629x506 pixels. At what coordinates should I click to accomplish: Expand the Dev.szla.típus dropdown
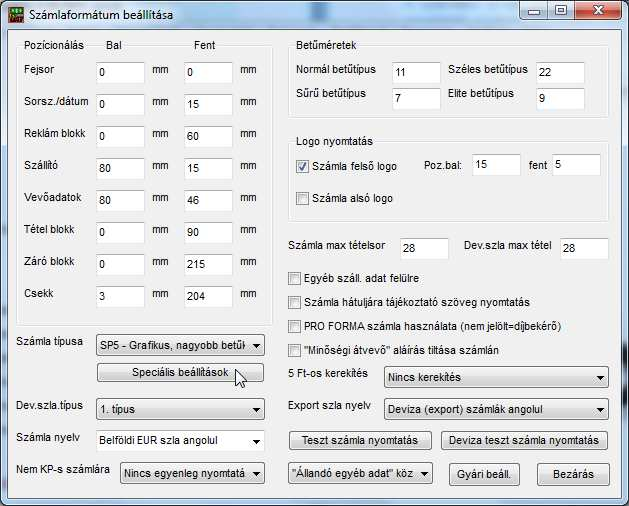pos(180,409)
